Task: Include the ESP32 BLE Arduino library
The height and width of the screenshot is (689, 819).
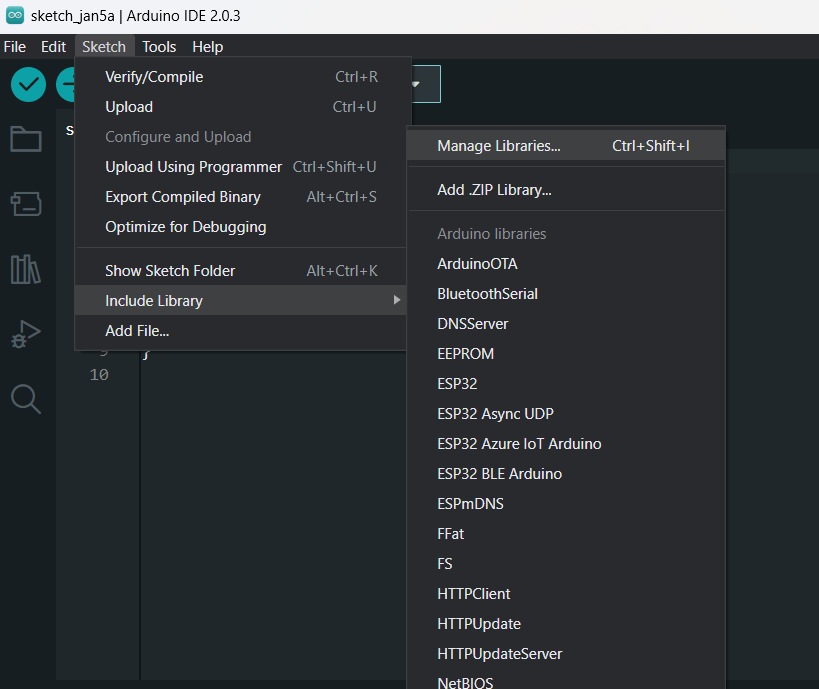Action: 566,474
